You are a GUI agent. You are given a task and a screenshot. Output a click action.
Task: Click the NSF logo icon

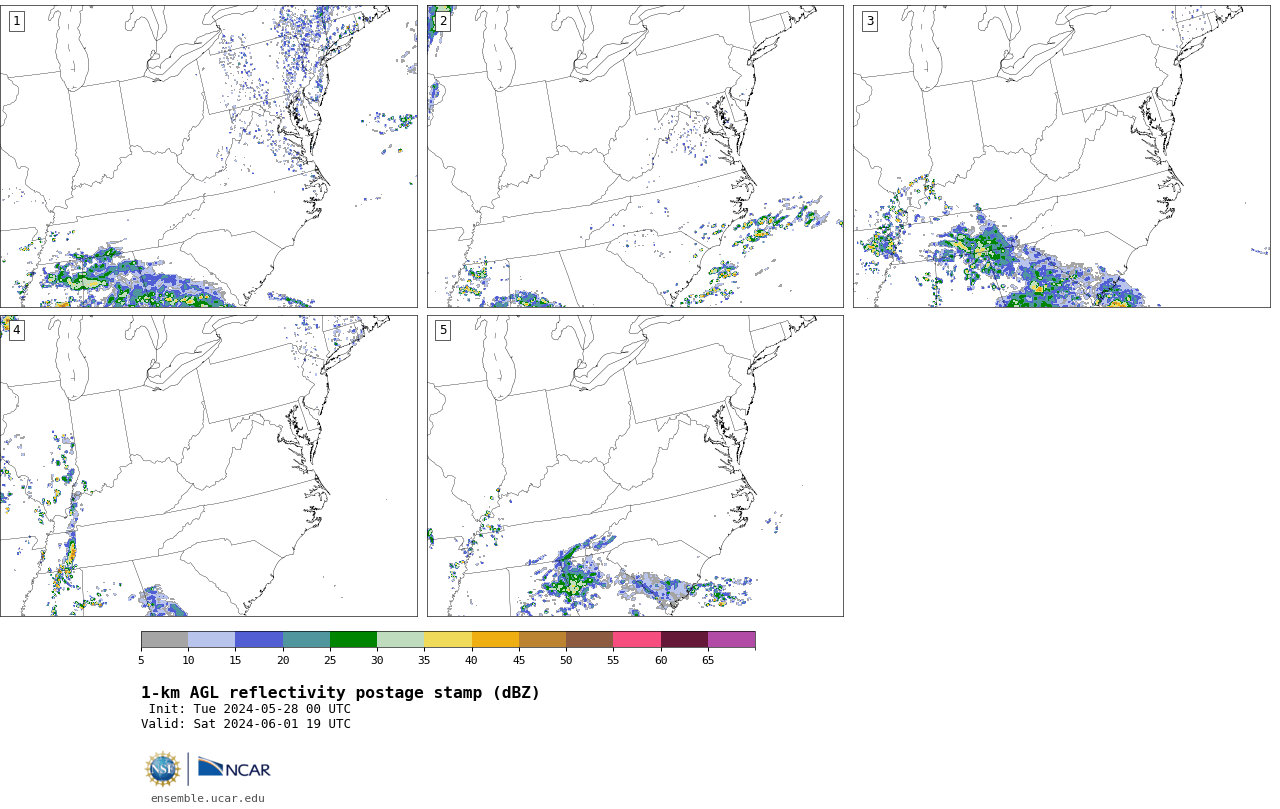[x=163, y=769]
